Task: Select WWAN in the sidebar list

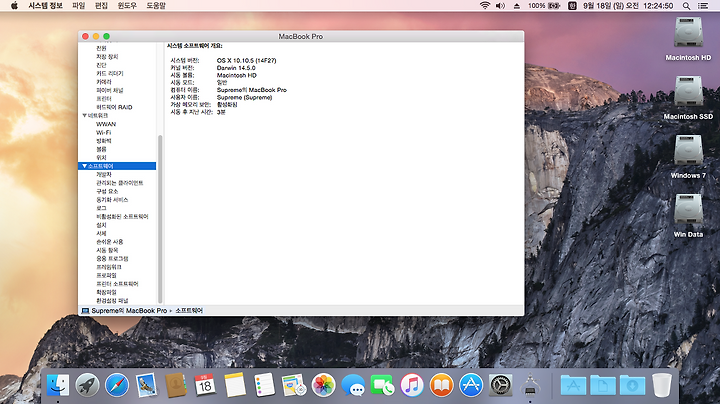Action: tap(106, 124)
